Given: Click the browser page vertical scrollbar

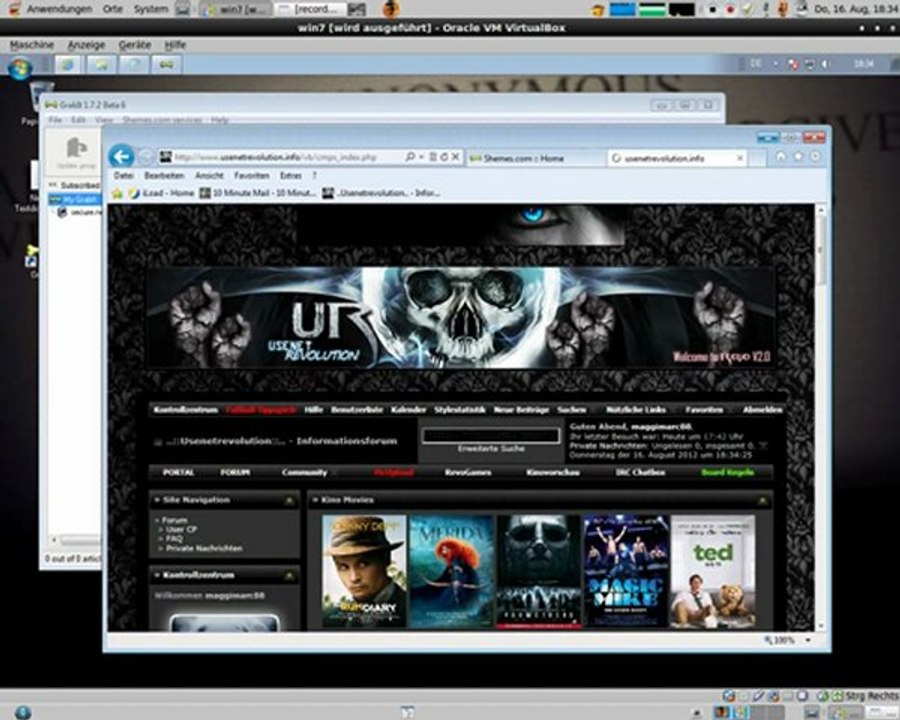Looking at the screenshot, I should pos(821,417).
